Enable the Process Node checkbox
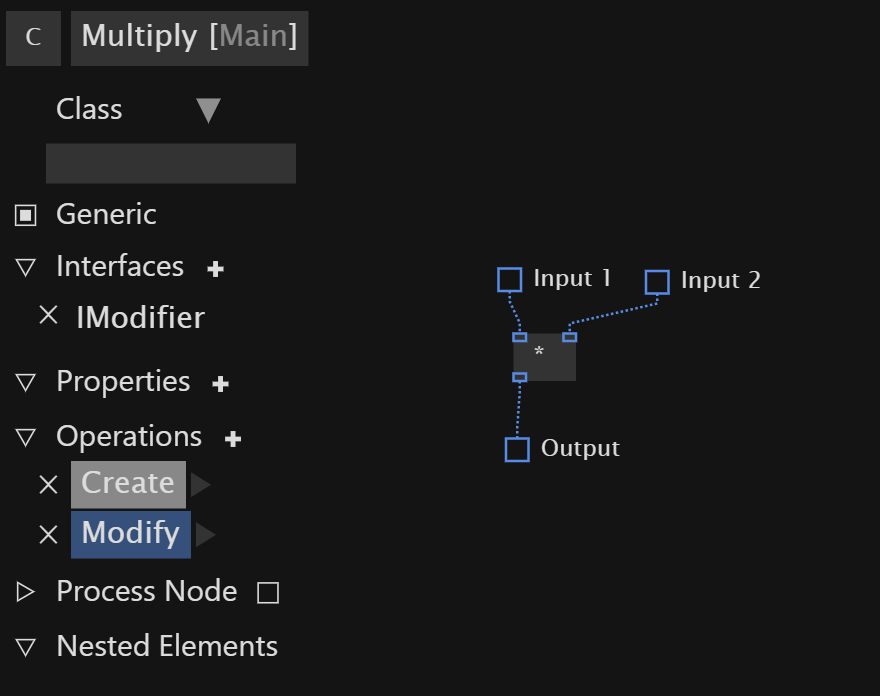The height and width of the screenshot is (696, 880). click(x=268, y=593)
